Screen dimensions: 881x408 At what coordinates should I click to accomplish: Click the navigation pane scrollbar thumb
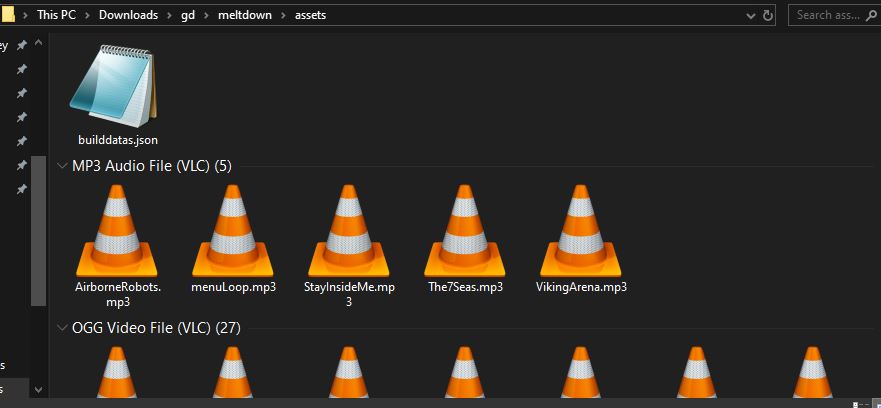[38, 231]
